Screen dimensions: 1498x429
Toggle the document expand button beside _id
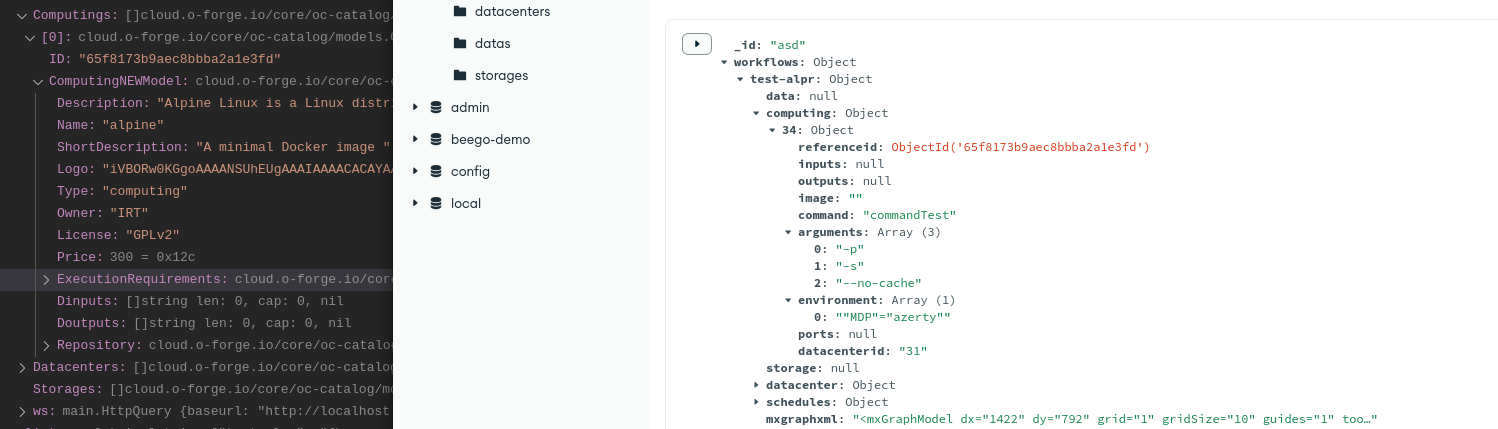click(696, 44)
